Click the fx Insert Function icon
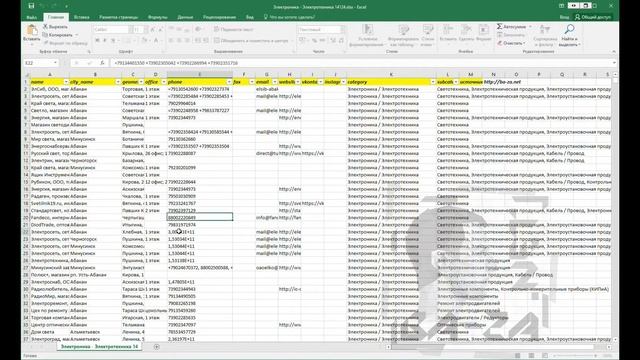The image size is (640, 360). (x=102, y=63)
